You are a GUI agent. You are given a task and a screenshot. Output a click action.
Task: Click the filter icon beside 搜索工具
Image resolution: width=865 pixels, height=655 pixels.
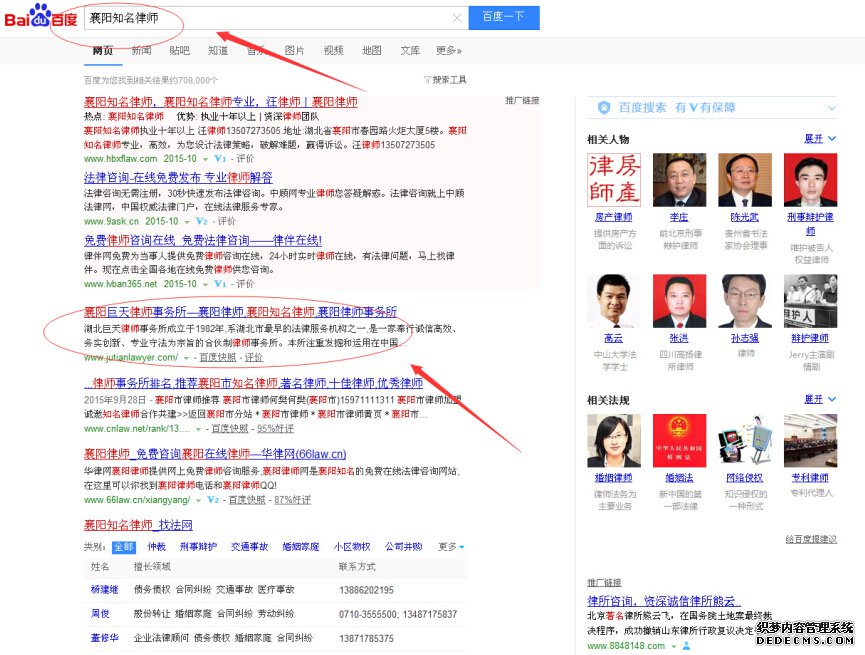(x=427, y=80)
